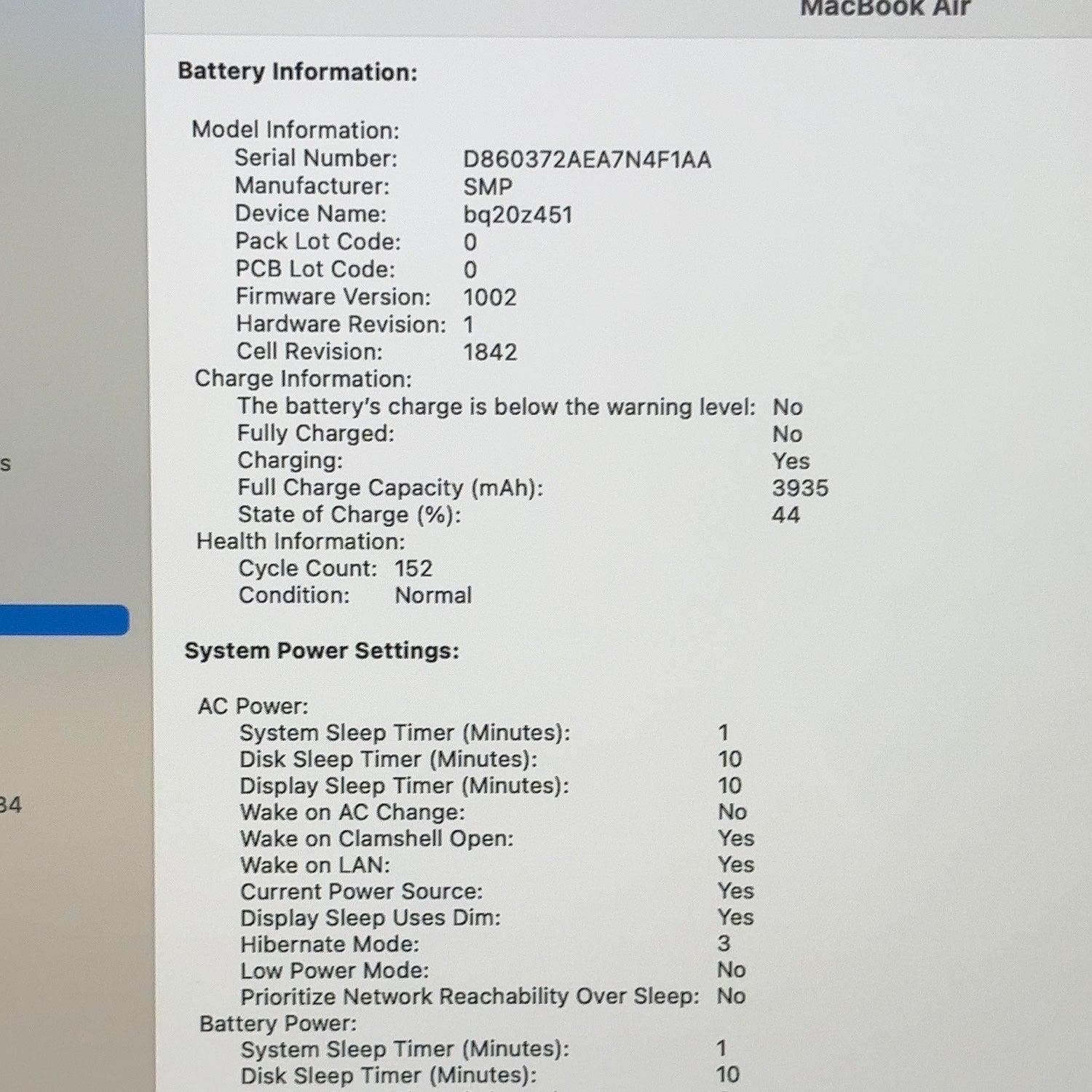Click AC Power System Sleep Timer label
The height and width of the screenshot is (1092, 1092).
click(405, 732)
